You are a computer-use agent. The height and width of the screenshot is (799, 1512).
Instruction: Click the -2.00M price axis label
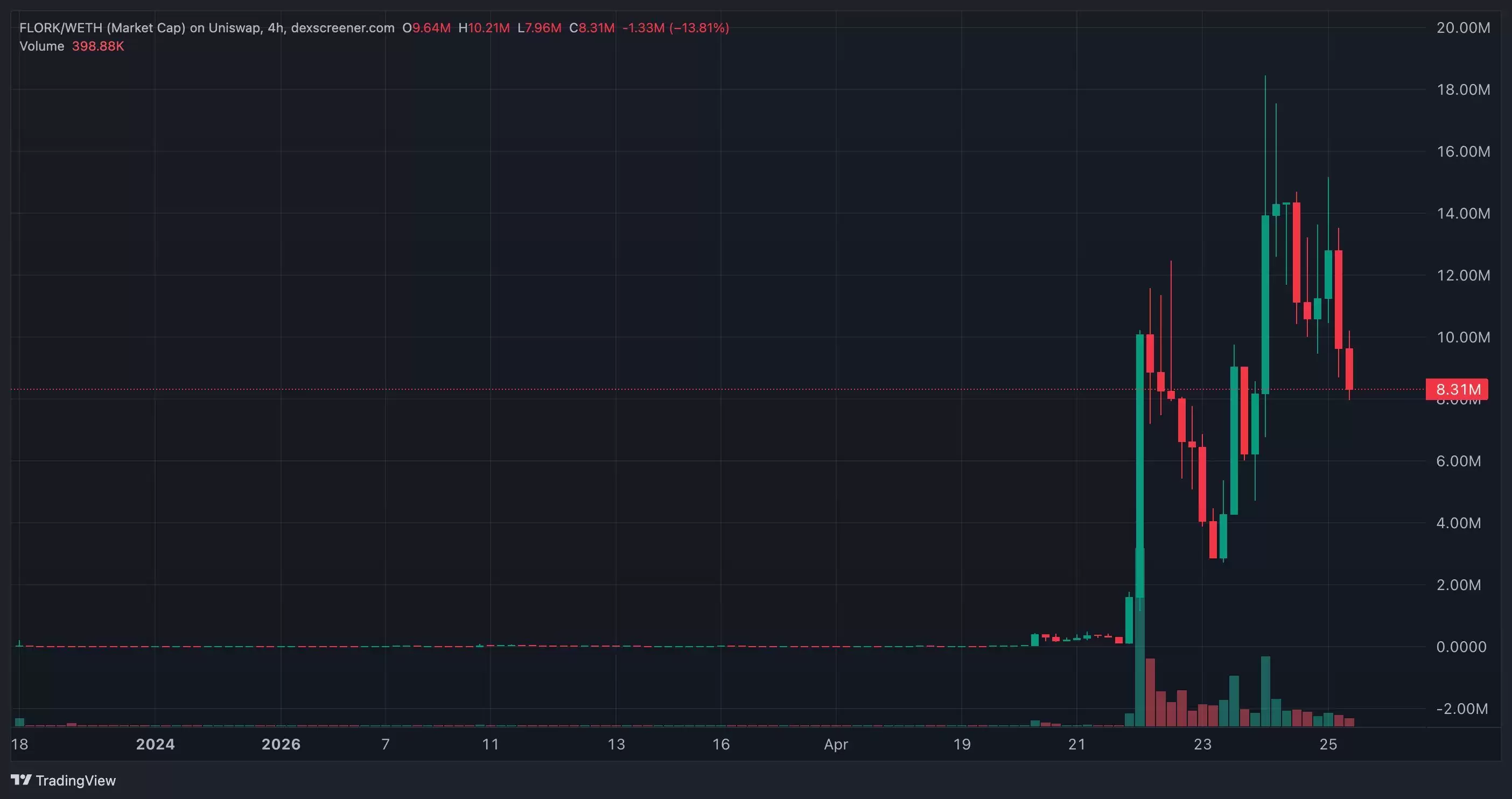pyautogui.click(x=1461, y=709)
